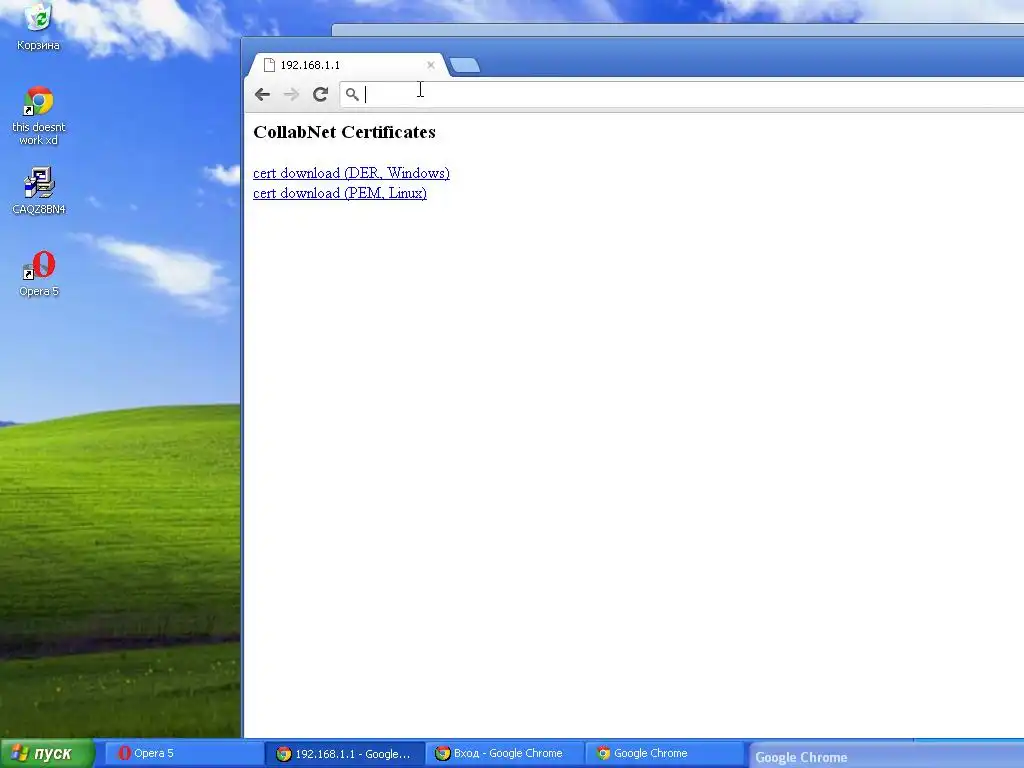Switch to 192.168.1.1 - Google taskbar button

[345, 754]
